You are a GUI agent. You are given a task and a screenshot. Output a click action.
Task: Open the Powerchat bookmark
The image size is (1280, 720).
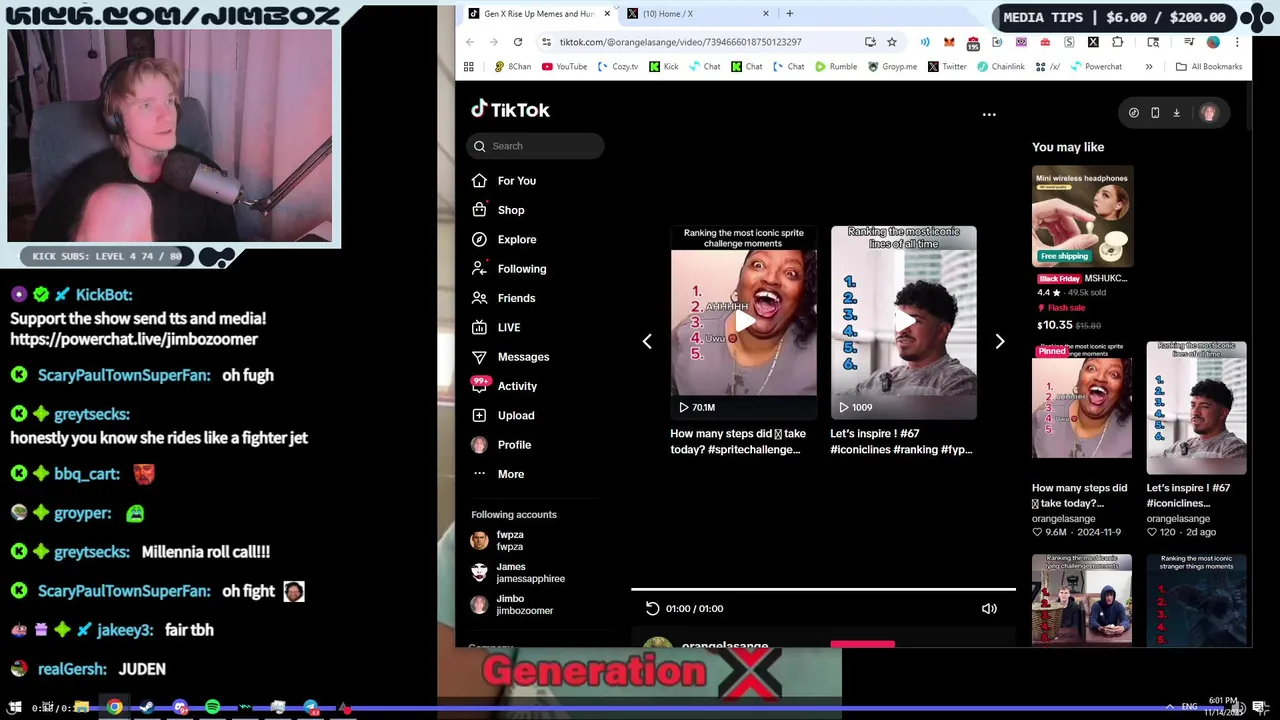[x=1096, y=67]
